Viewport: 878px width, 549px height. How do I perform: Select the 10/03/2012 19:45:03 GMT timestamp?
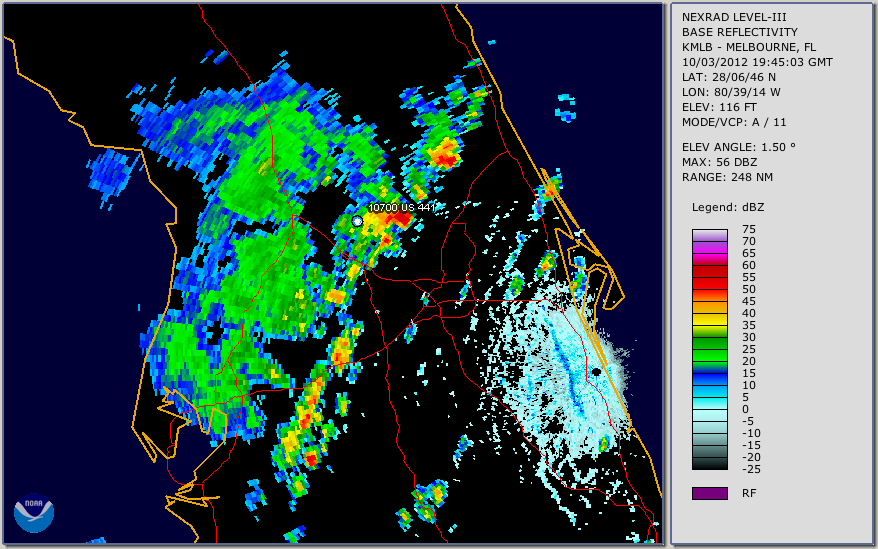pos(757,62)
